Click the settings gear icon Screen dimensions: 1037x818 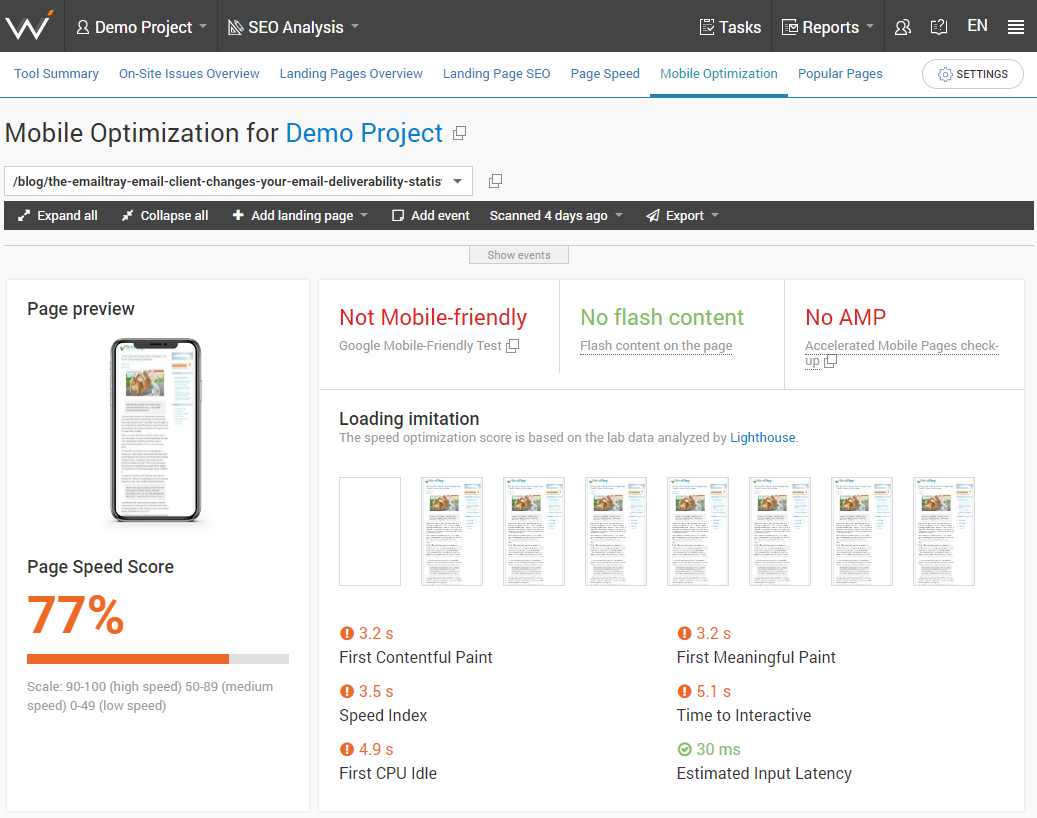[x=945, y=74]
